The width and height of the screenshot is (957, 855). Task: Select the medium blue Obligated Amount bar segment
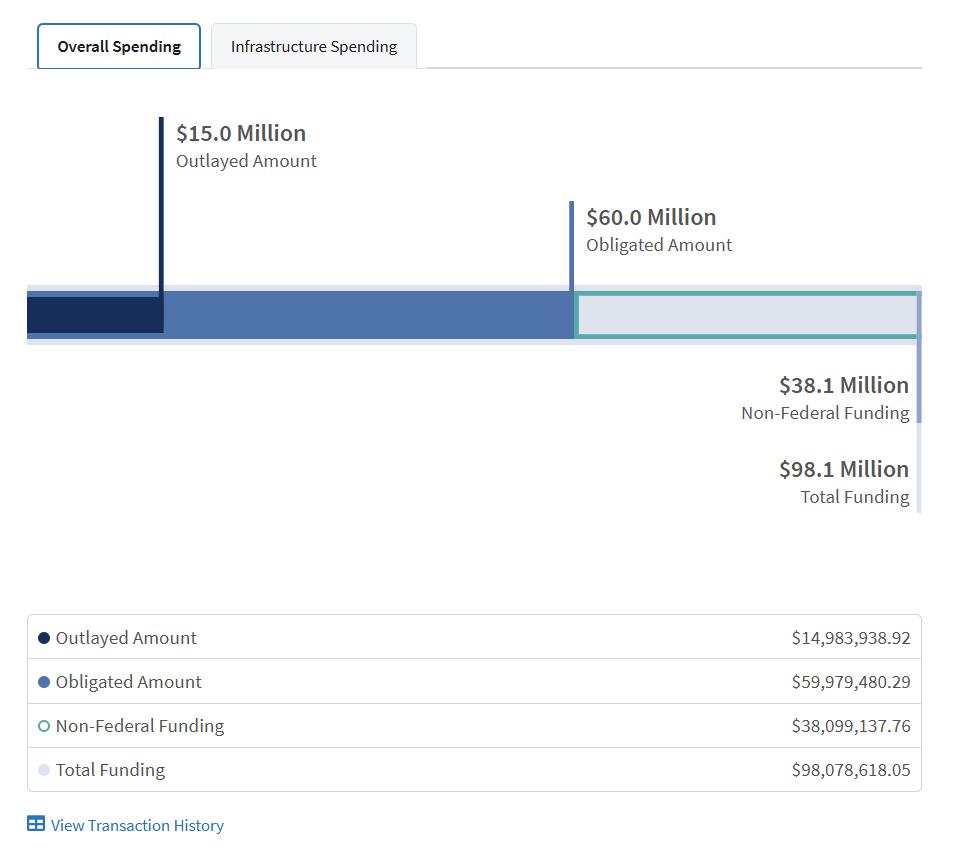[x=368, y=315]
